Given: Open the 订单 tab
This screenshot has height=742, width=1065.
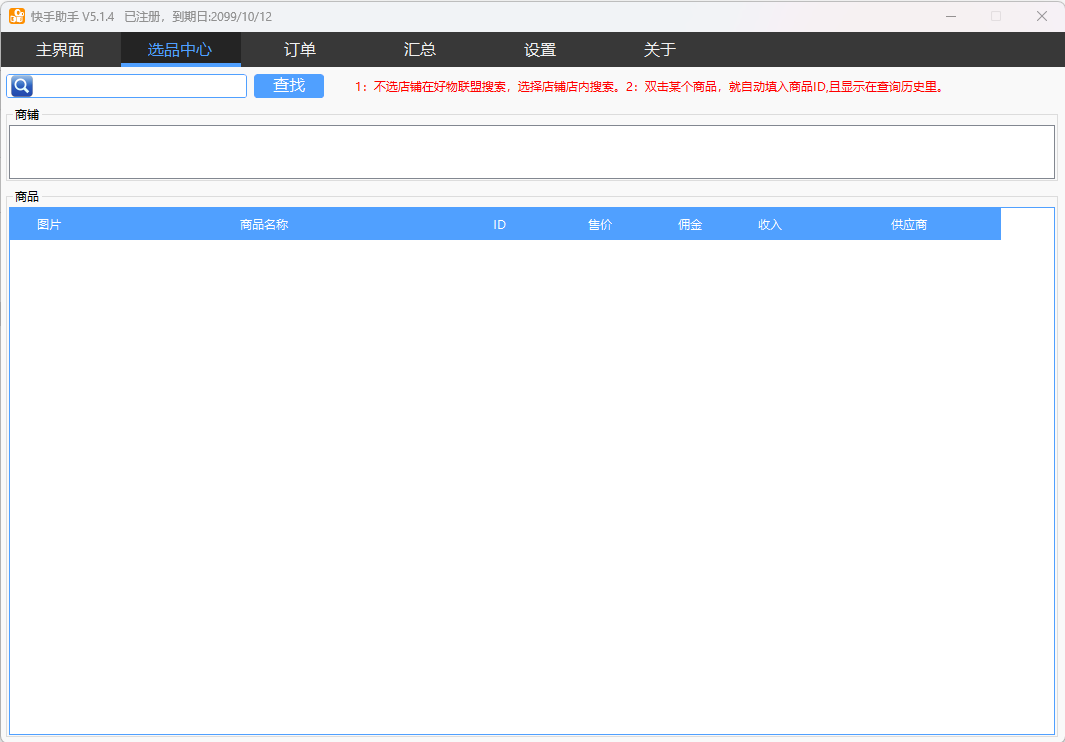Looking at the screenshot, I should (300, 50).
